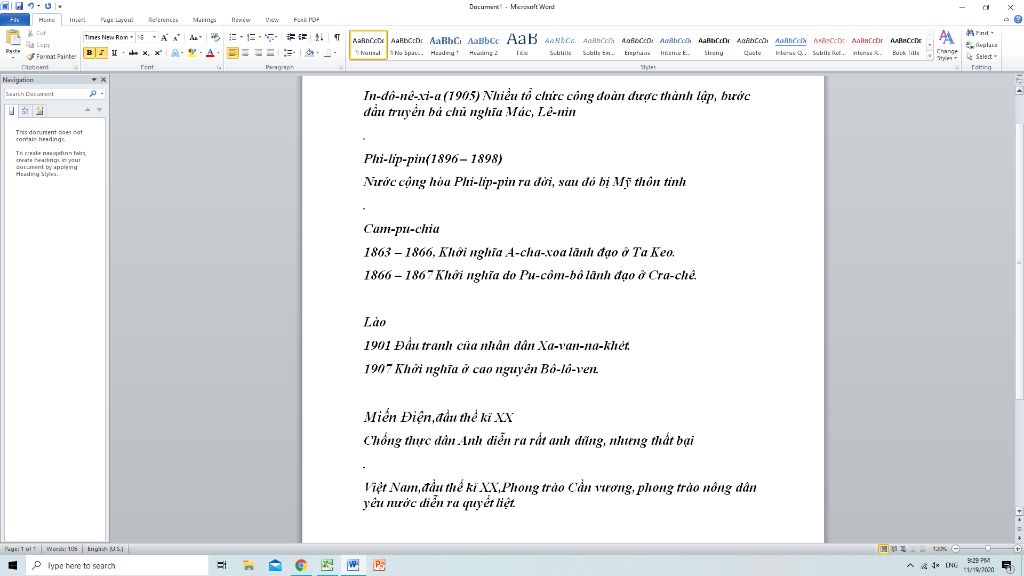Image resolution: width=1024 pixels, height=576 pixels.
Task: Apply the Subtitle style
Action: 560,44
